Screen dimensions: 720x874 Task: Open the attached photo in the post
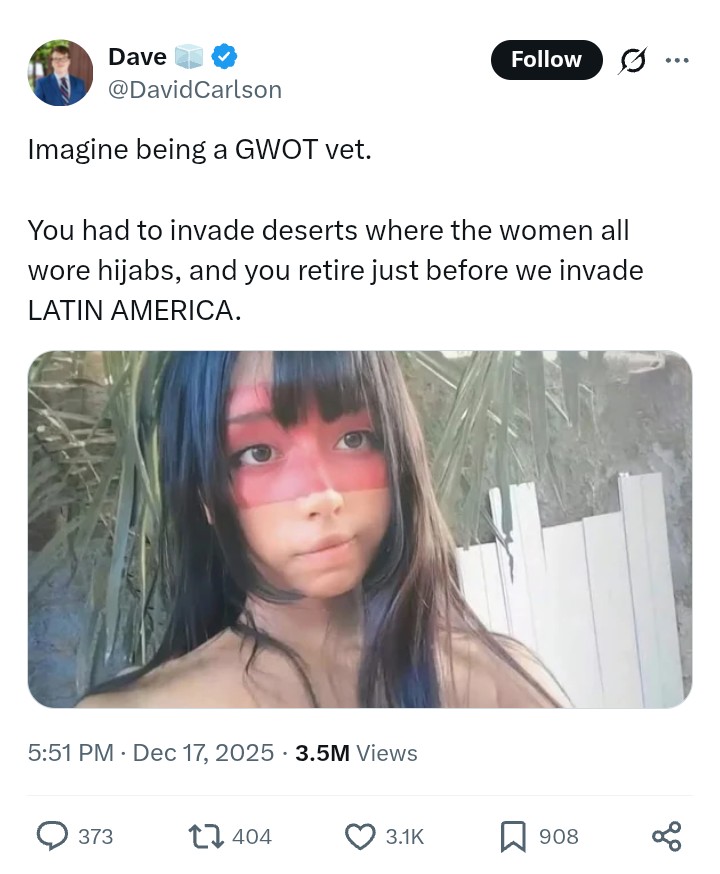pyautogui.click(x=360, y=530)
